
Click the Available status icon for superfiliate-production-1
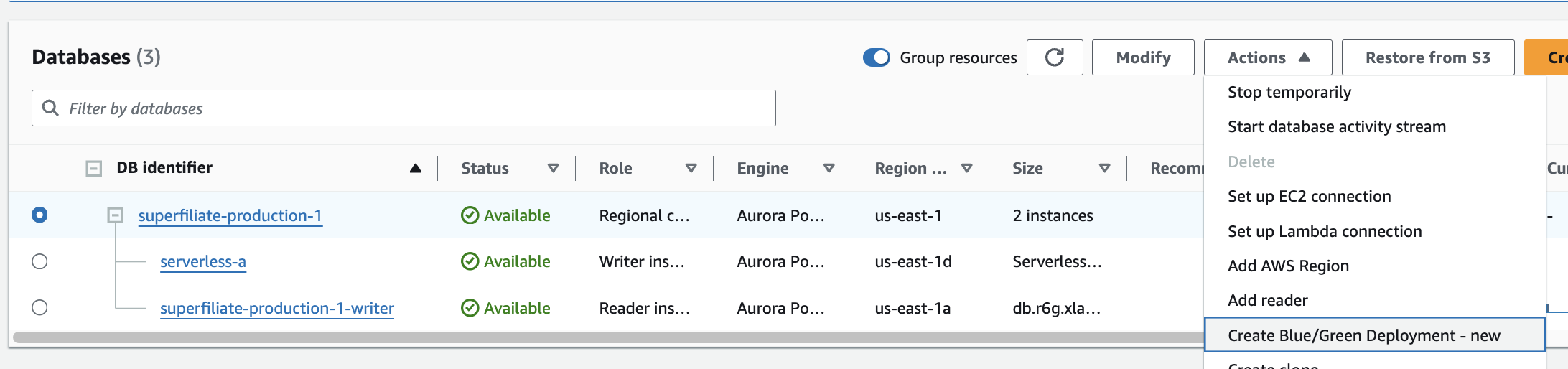470,215
